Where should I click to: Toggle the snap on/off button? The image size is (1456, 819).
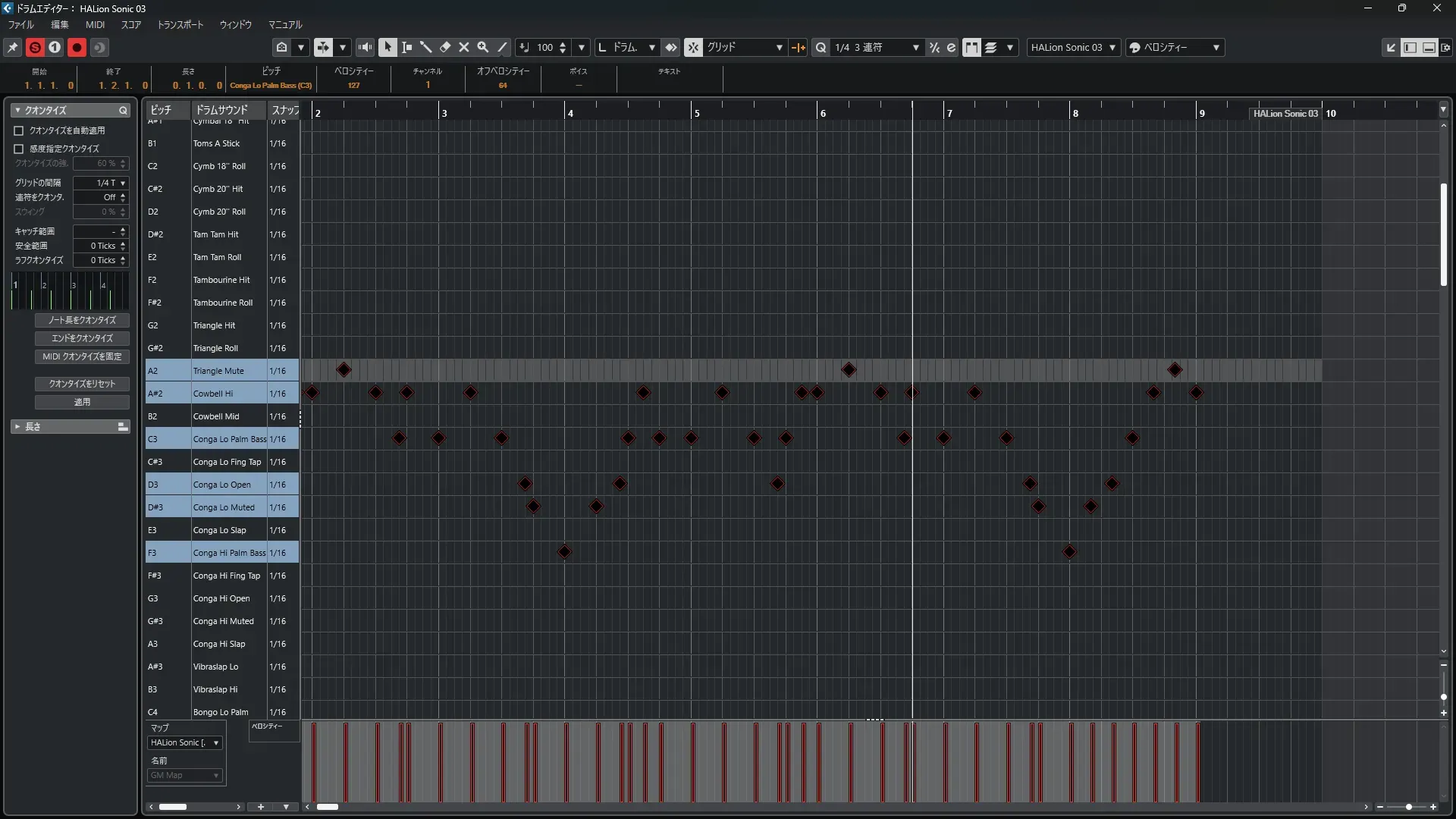point(693,47)
